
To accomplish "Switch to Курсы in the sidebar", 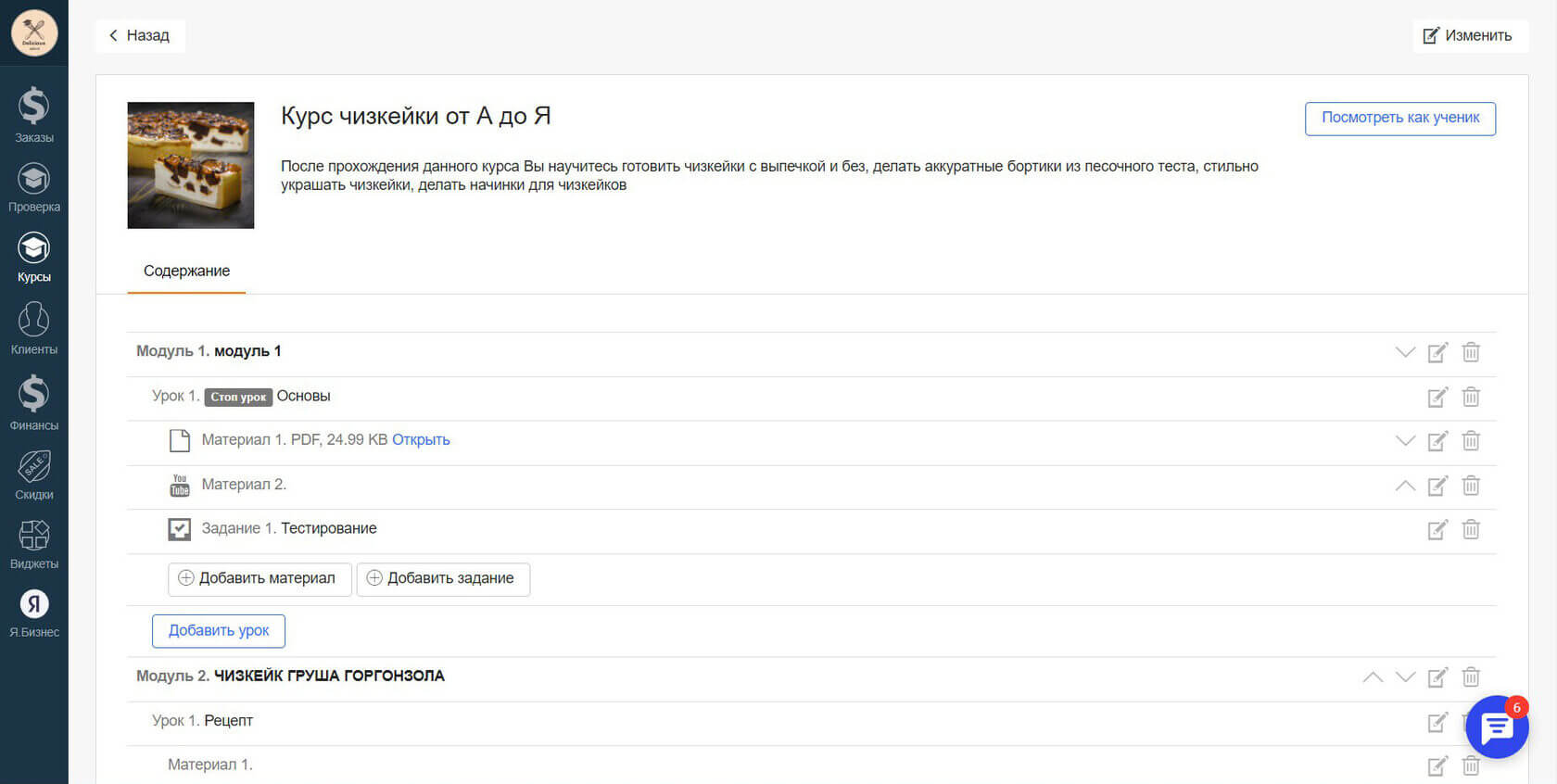I will (33, 258).
